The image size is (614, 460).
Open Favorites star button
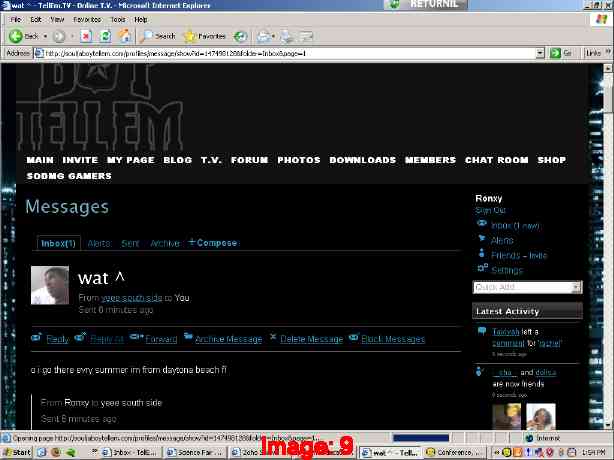click(205, 36)
